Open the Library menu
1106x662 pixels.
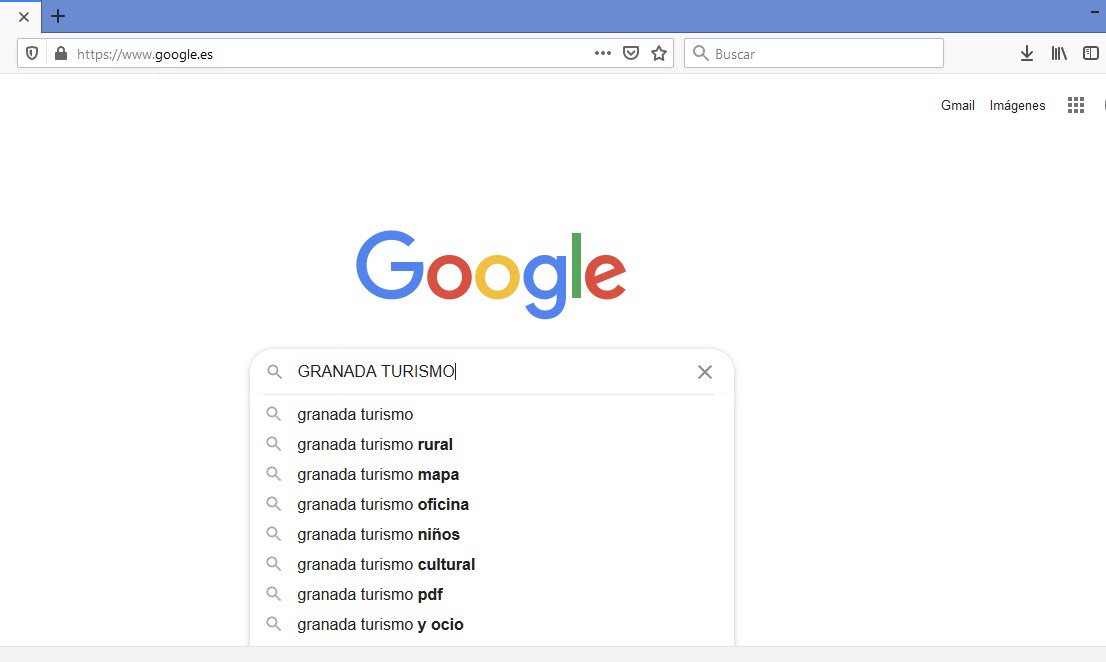pos(1059,54)
